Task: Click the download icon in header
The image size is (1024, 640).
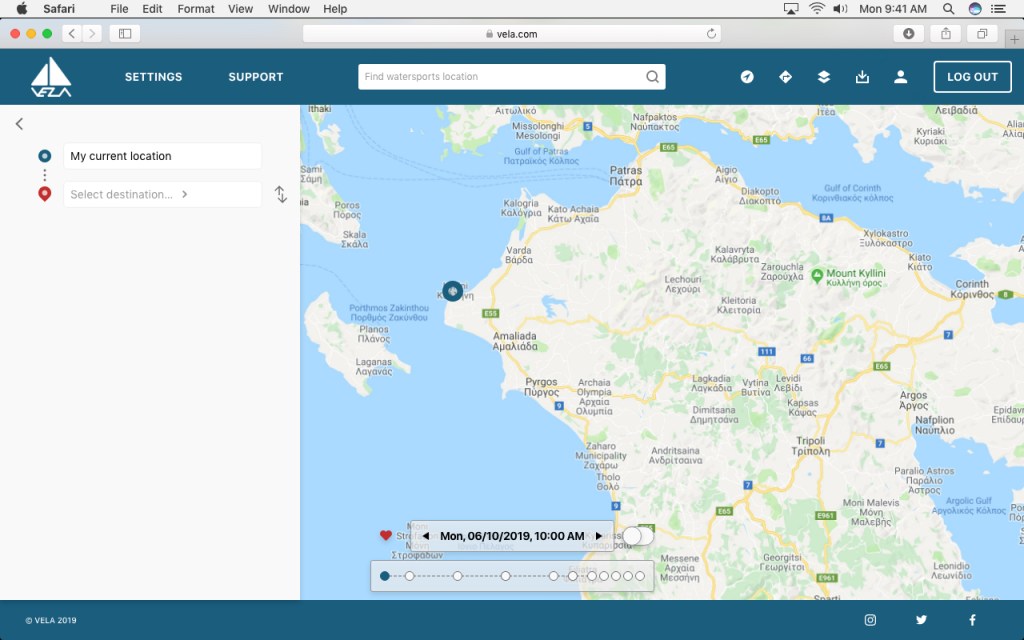Action: [863, 77]
